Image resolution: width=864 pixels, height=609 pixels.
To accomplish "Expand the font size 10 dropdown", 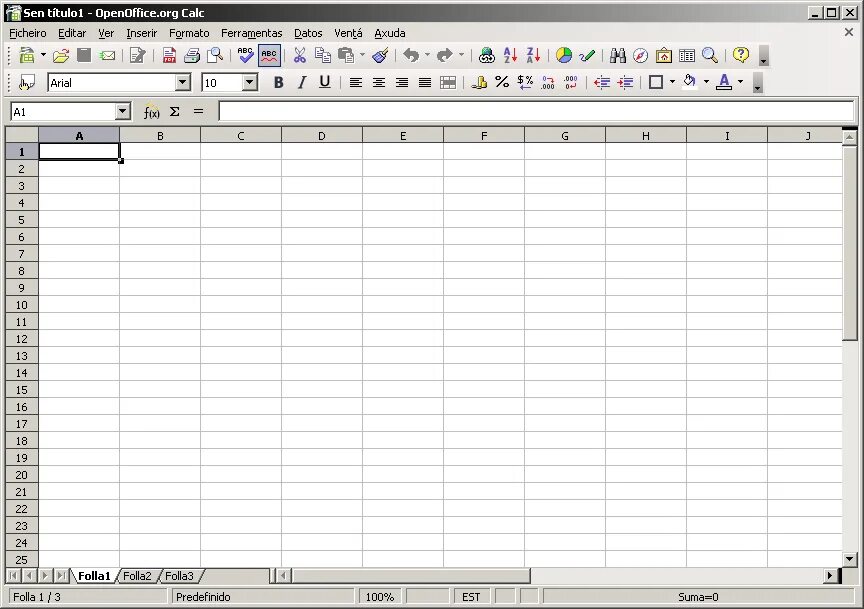I will click(x=250, y=83).
